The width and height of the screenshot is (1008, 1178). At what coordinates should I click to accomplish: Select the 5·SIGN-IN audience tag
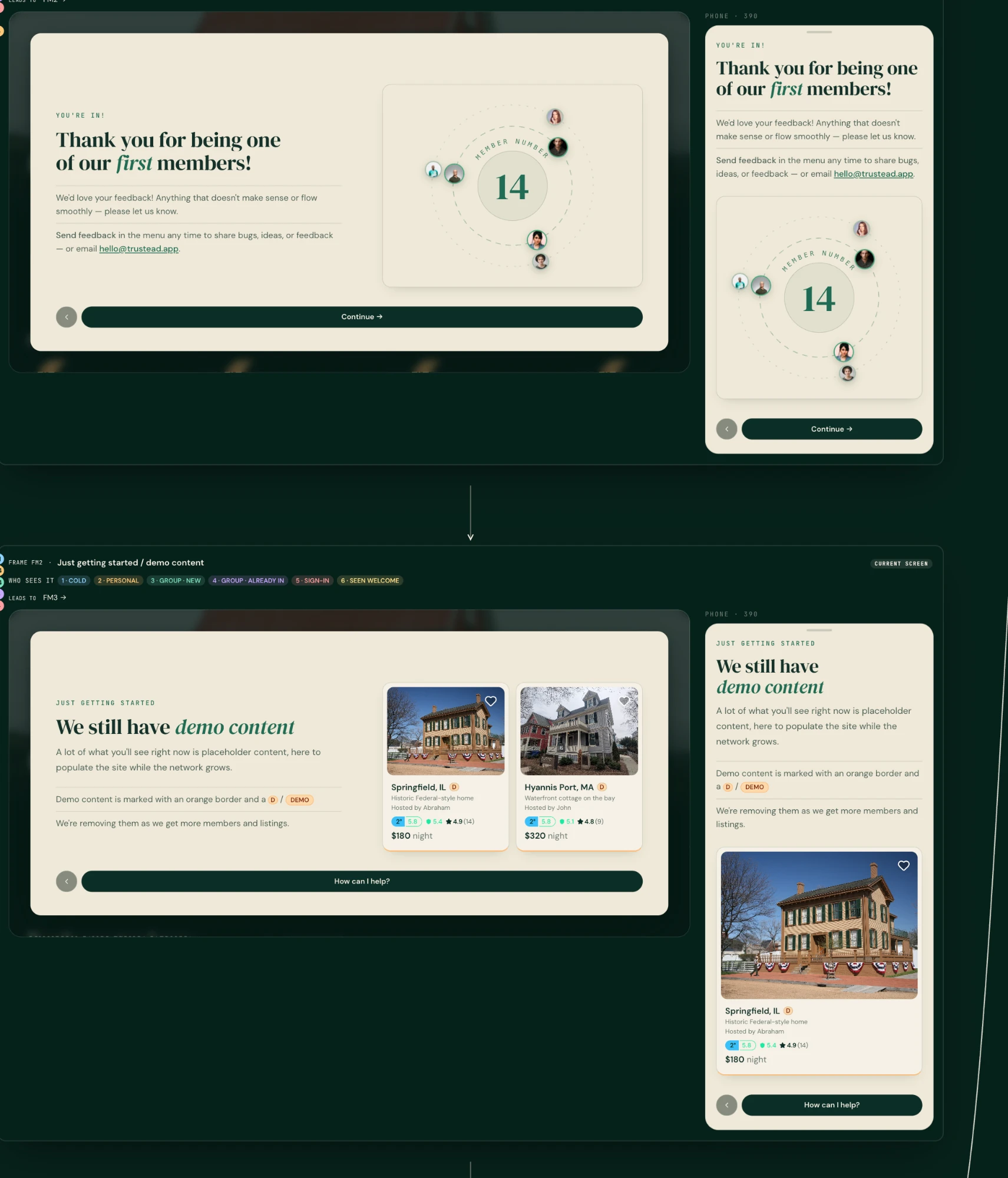pos(312,581)
